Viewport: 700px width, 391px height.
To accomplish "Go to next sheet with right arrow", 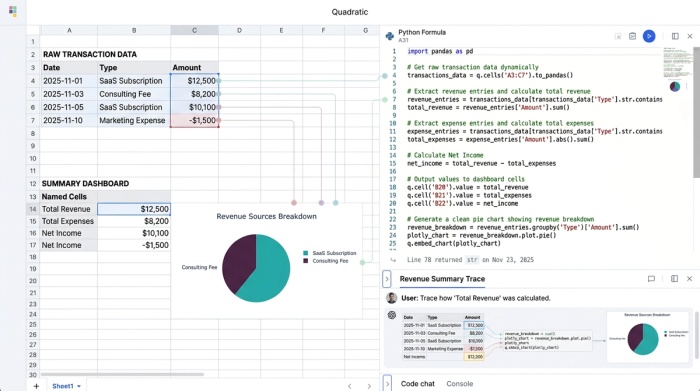I will pyautogui.click(x=369, y=386).
